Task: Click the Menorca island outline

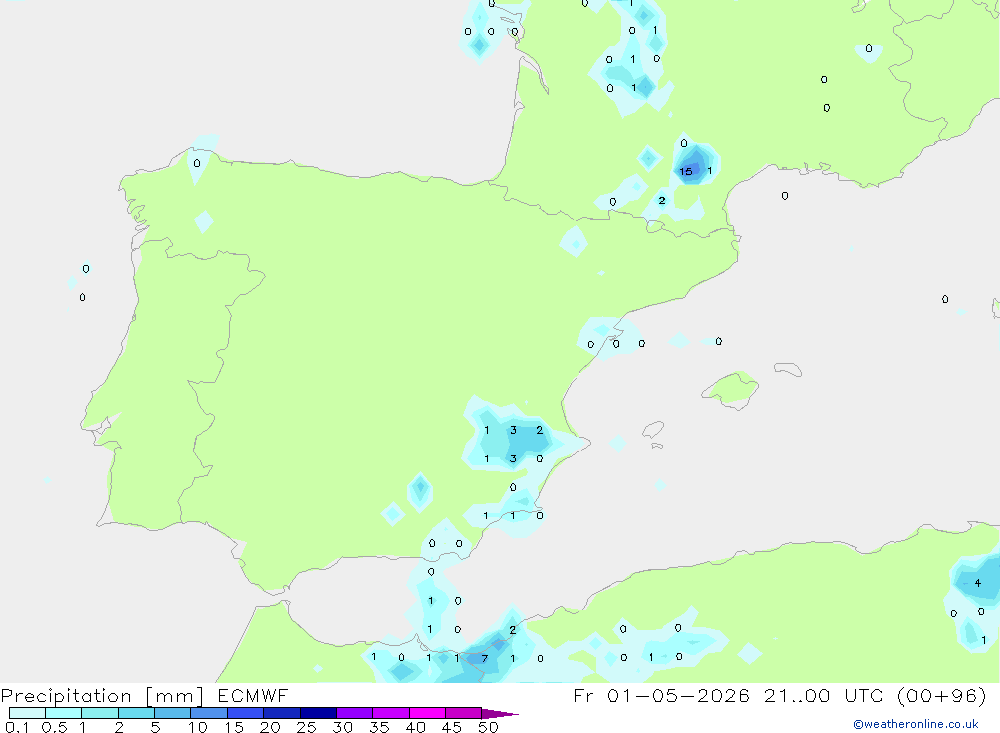Action: 788,369
